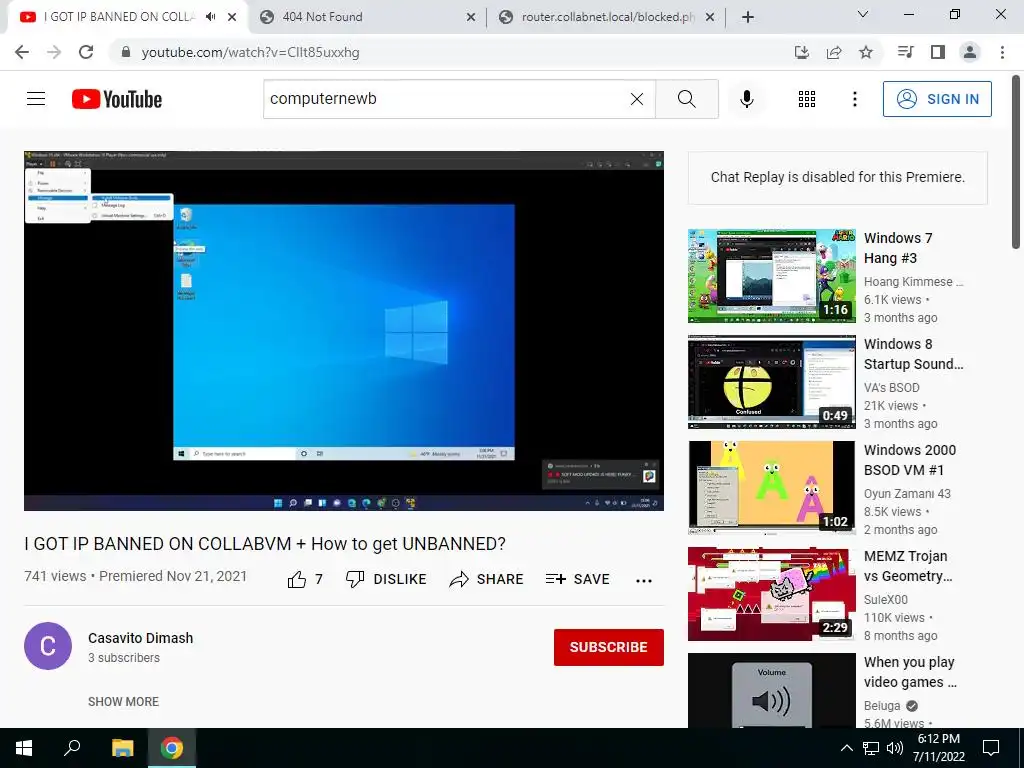The height and width of the screenshot is (768, 1024).
Task: Show hidden system tray icons
Action: pyautogui.click(x=846, y=748)
